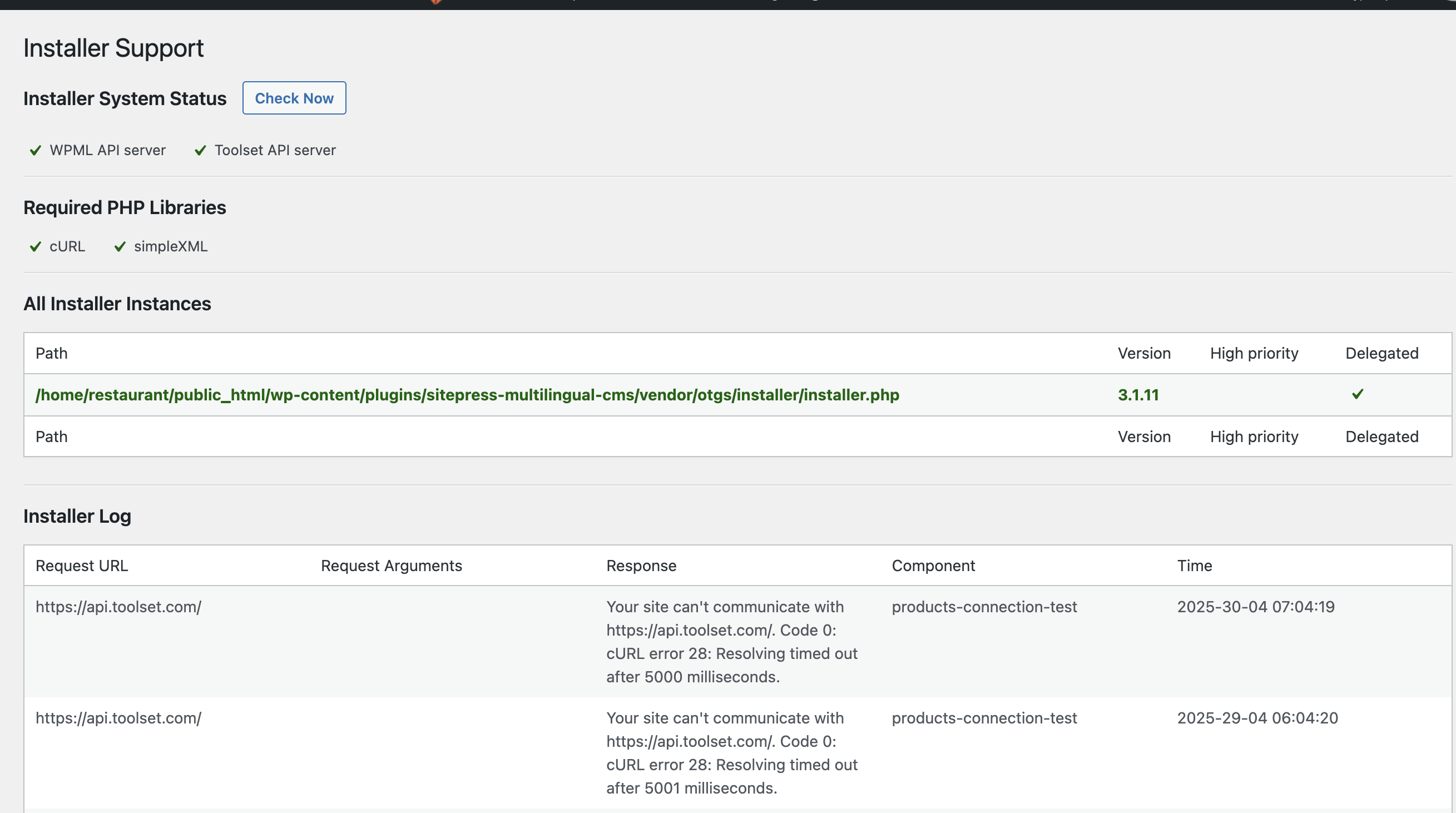Click the Toolset API server checkmark icon

[200, 150]
